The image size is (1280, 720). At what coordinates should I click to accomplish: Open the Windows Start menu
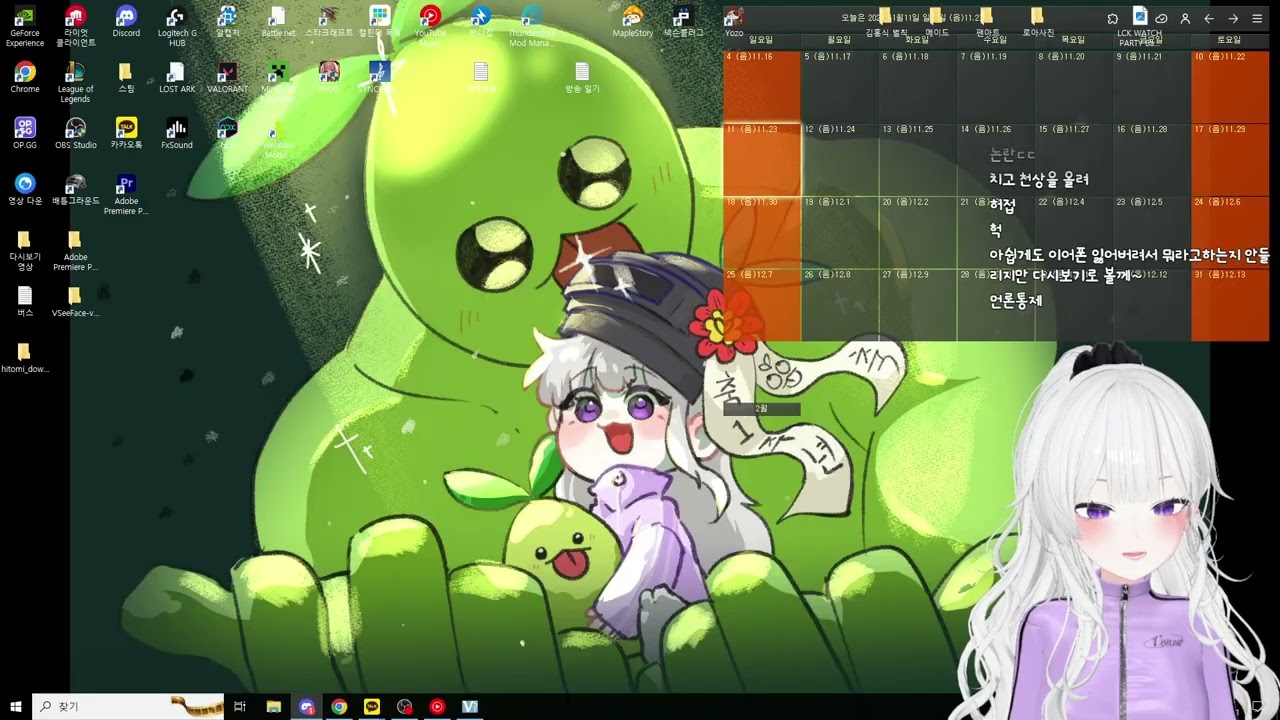click(16, 706)
